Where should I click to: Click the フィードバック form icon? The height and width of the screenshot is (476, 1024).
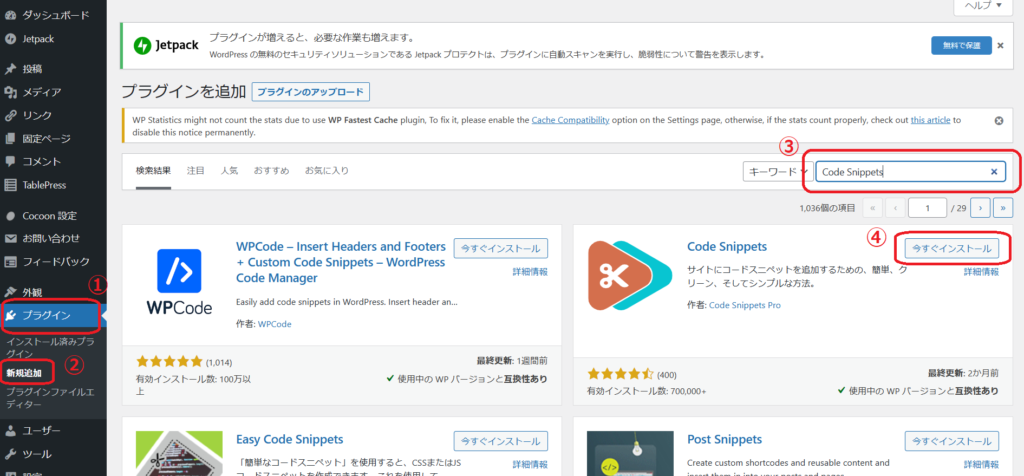10,262
